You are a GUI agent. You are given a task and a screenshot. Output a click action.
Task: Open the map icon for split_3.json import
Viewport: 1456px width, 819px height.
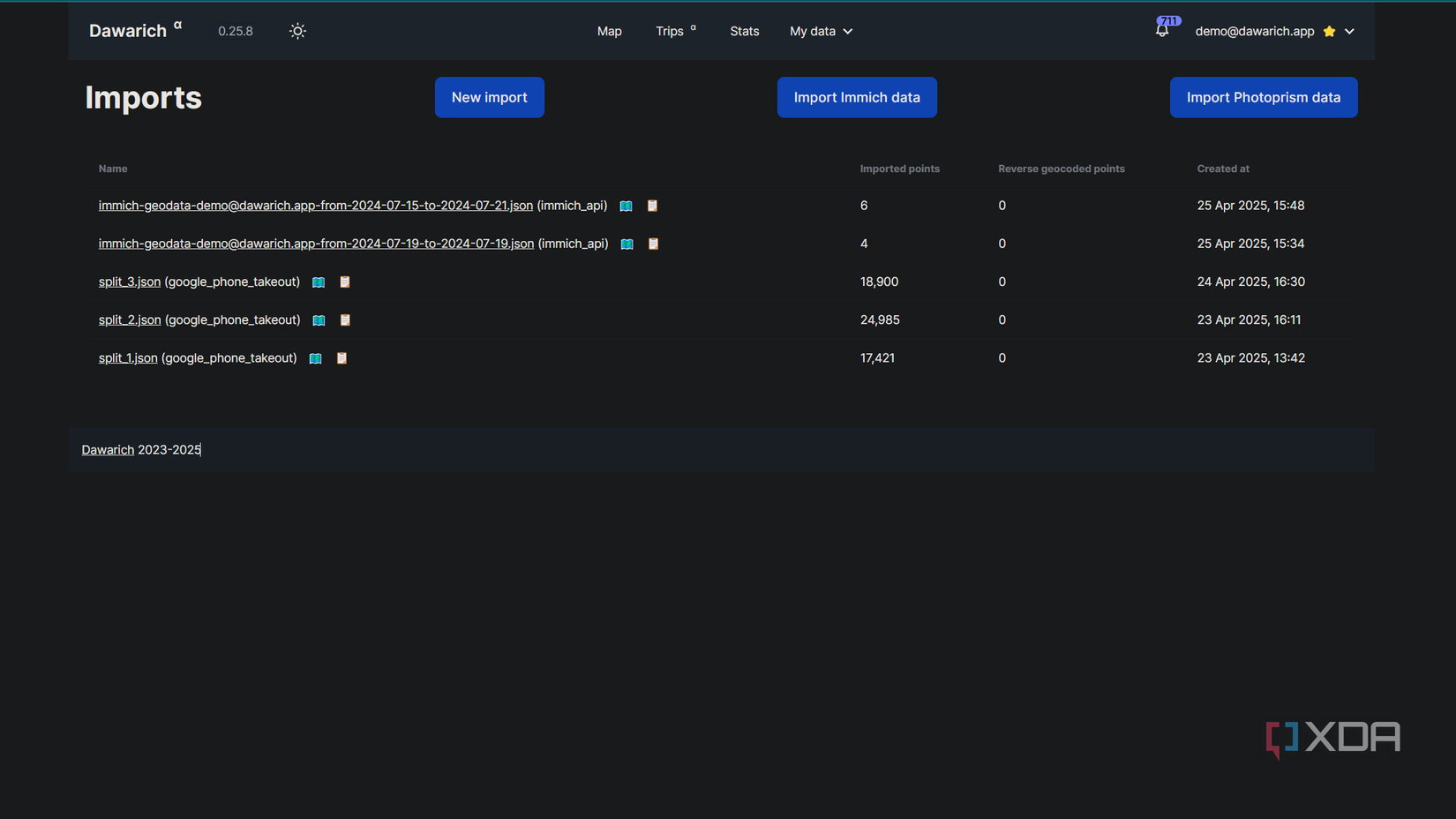(319, 282)
